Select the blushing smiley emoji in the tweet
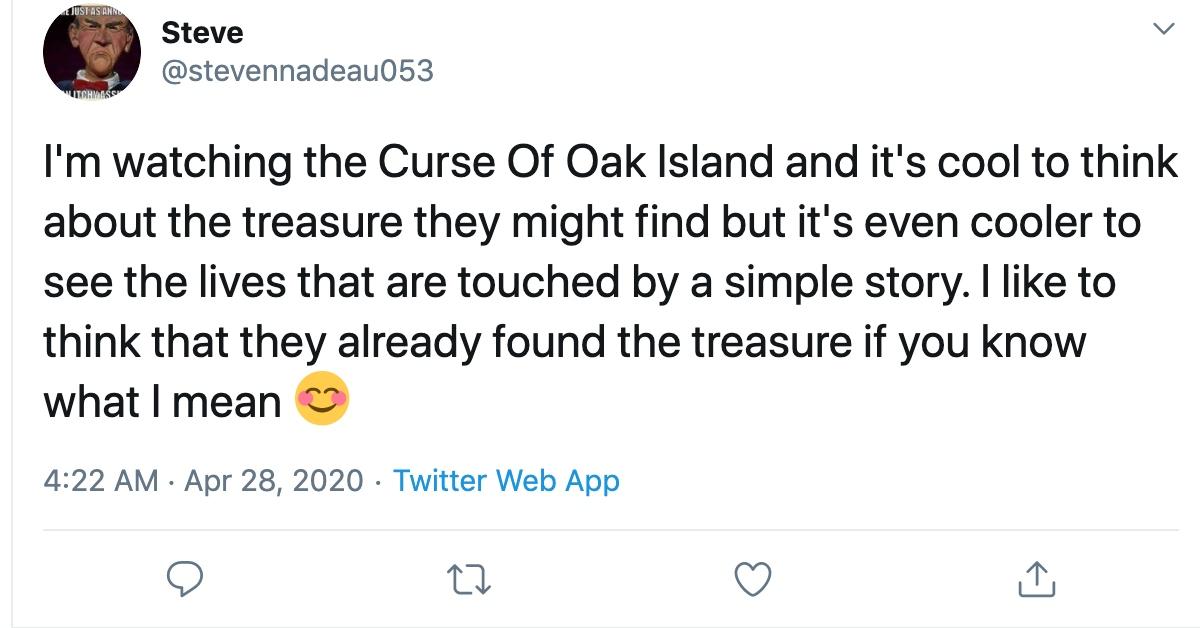This screenshot has height=628, width=1200. (322, 401)
